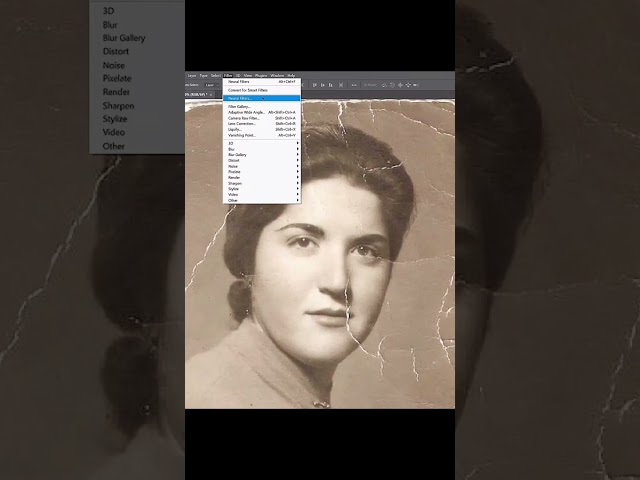
Task: Select the 3D Slide mode icon
Action: [408, 85]
